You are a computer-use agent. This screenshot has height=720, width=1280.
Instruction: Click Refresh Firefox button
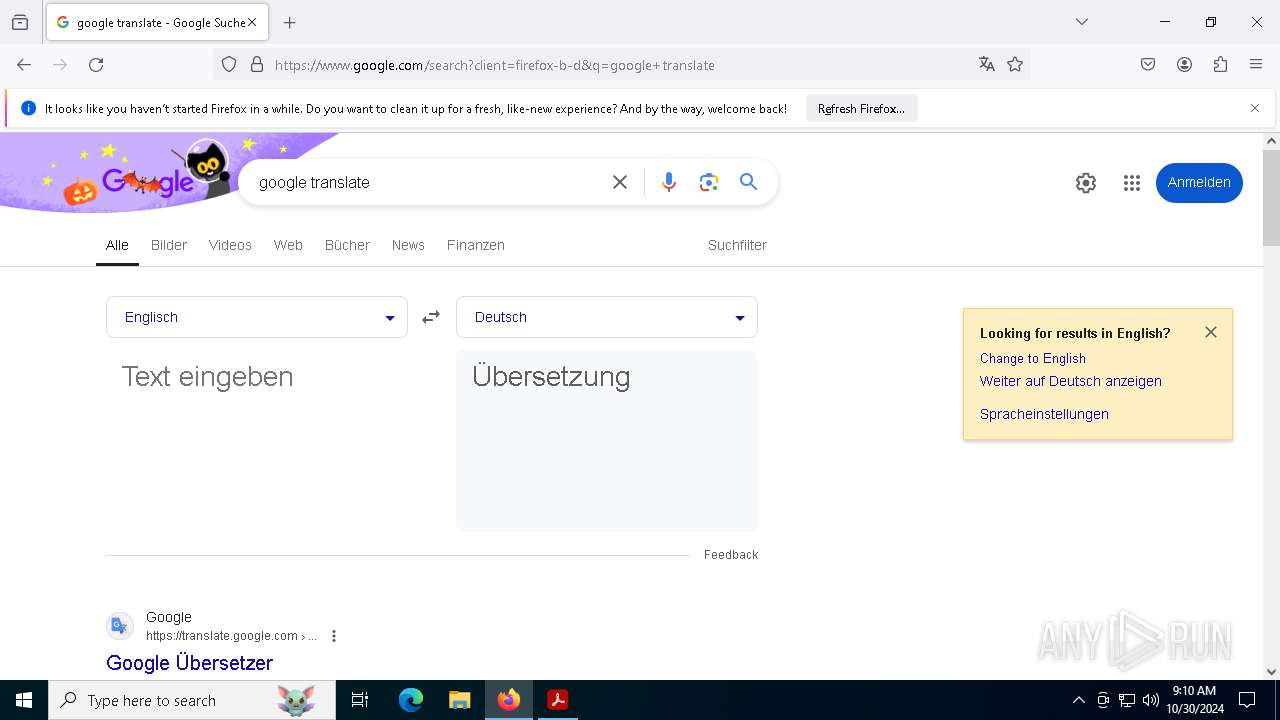point(861,109)
